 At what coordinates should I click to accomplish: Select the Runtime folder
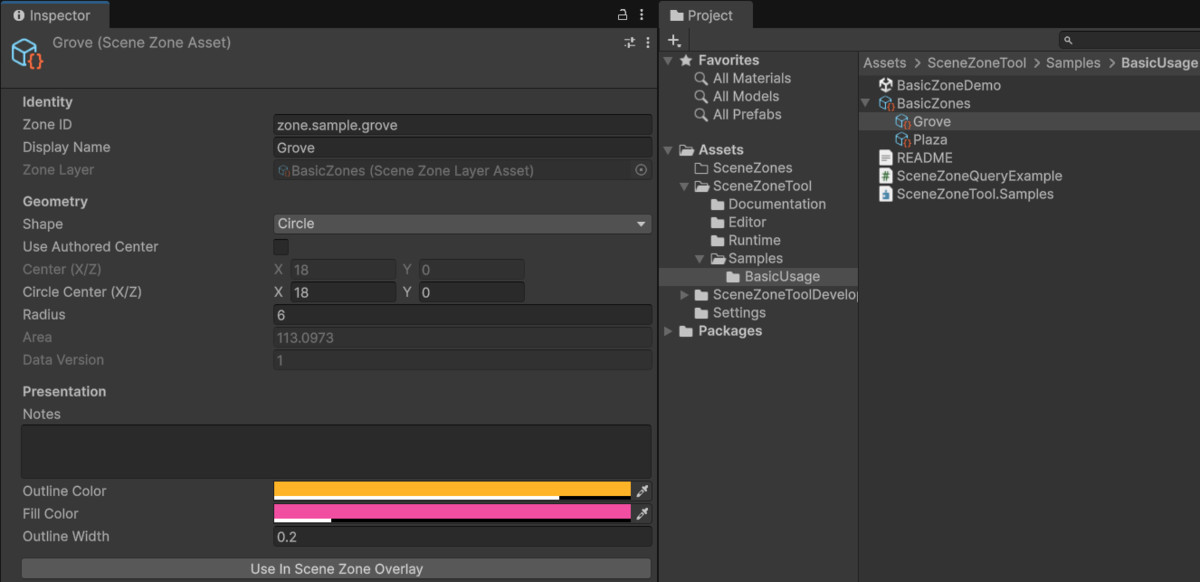click(x=745, y=240)
